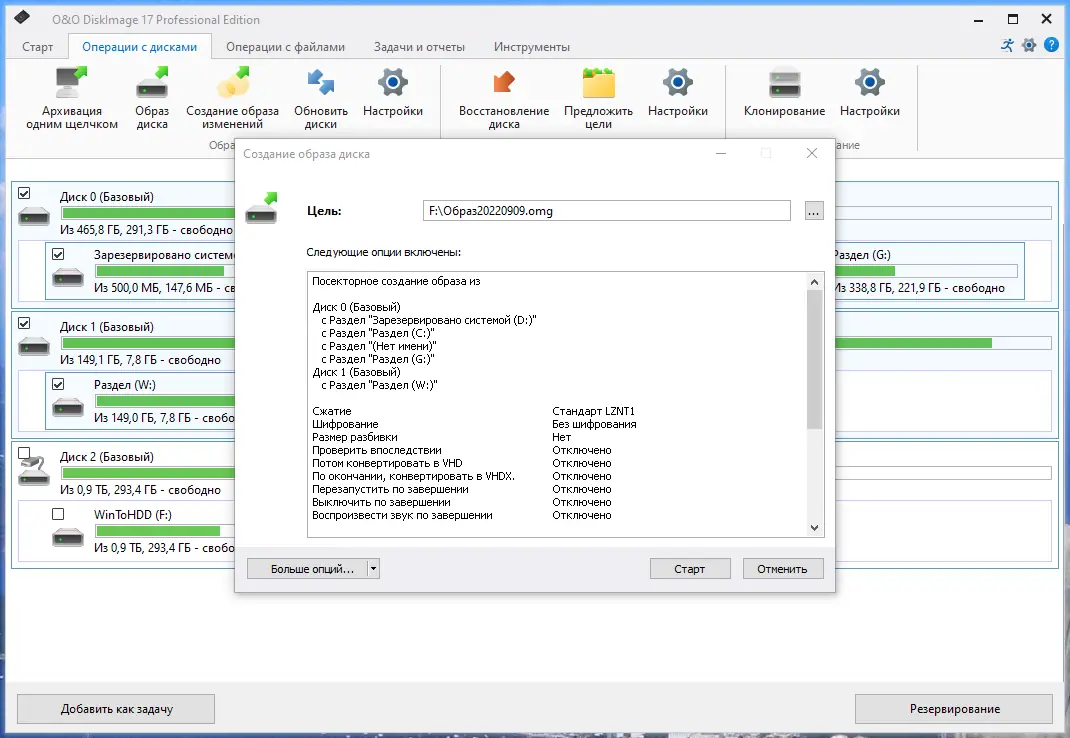1070x738 pixels.
Task: Uncheck the Зарезервировано системой partition checkbox
Action: click(x=58, y=254)
